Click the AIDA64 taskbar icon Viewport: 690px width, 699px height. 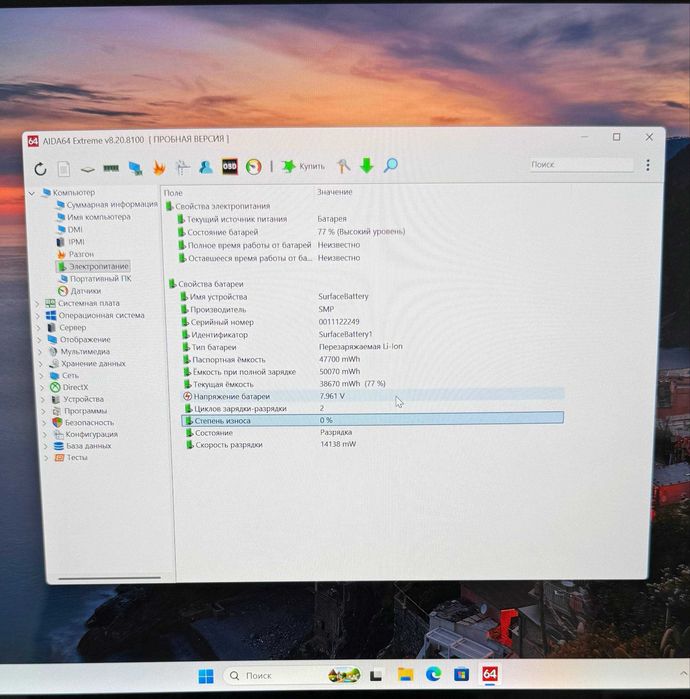[489, 674]
